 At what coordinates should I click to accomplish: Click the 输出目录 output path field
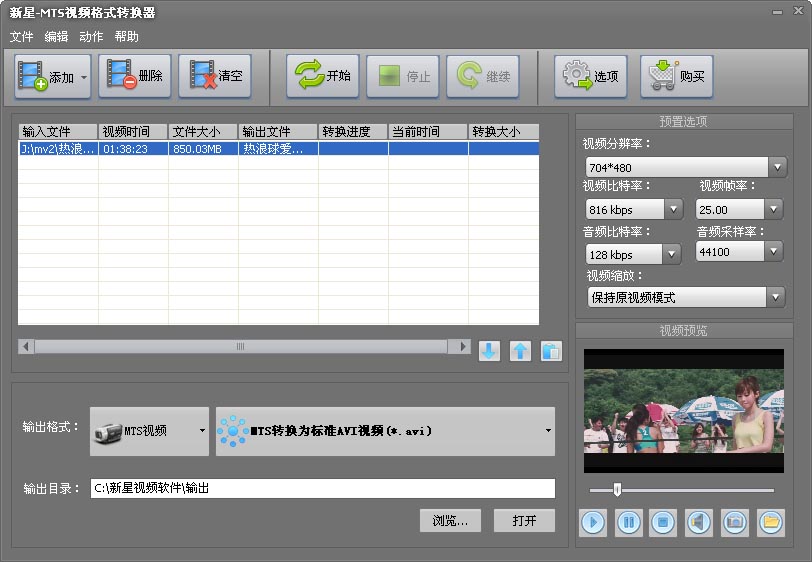tap(322, 489)
